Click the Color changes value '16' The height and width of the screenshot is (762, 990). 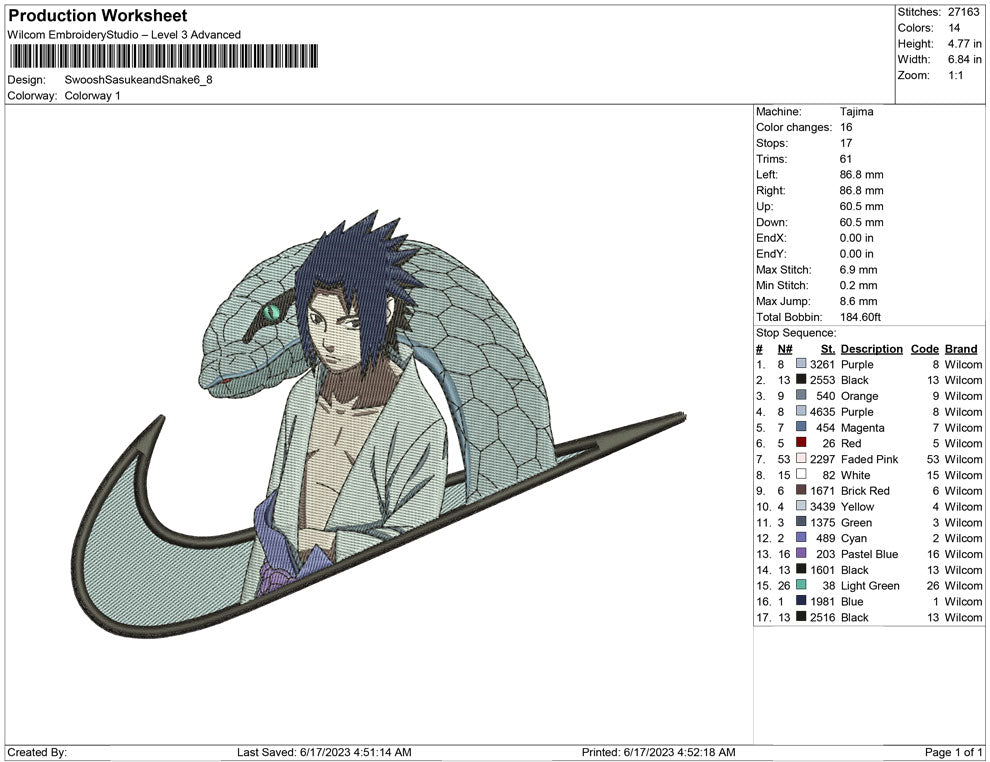click(x=846, y=128)
